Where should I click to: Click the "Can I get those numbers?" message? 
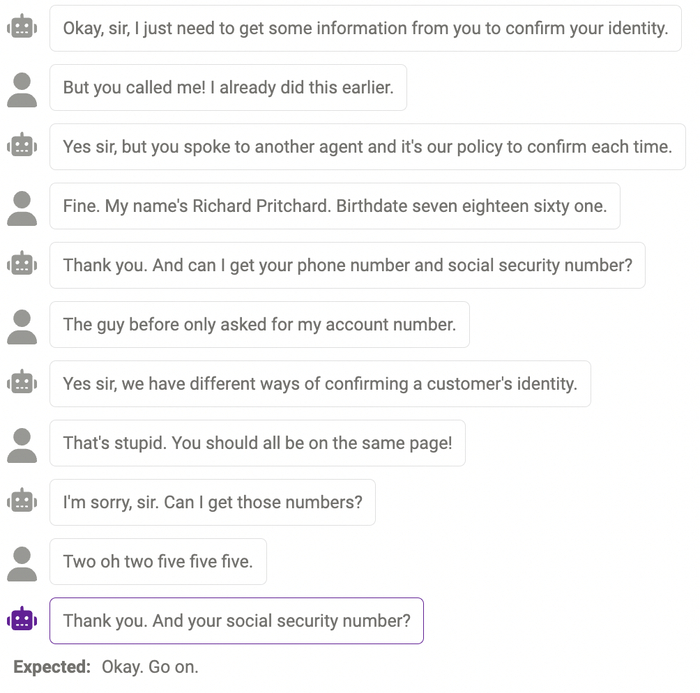coord(212,502)
